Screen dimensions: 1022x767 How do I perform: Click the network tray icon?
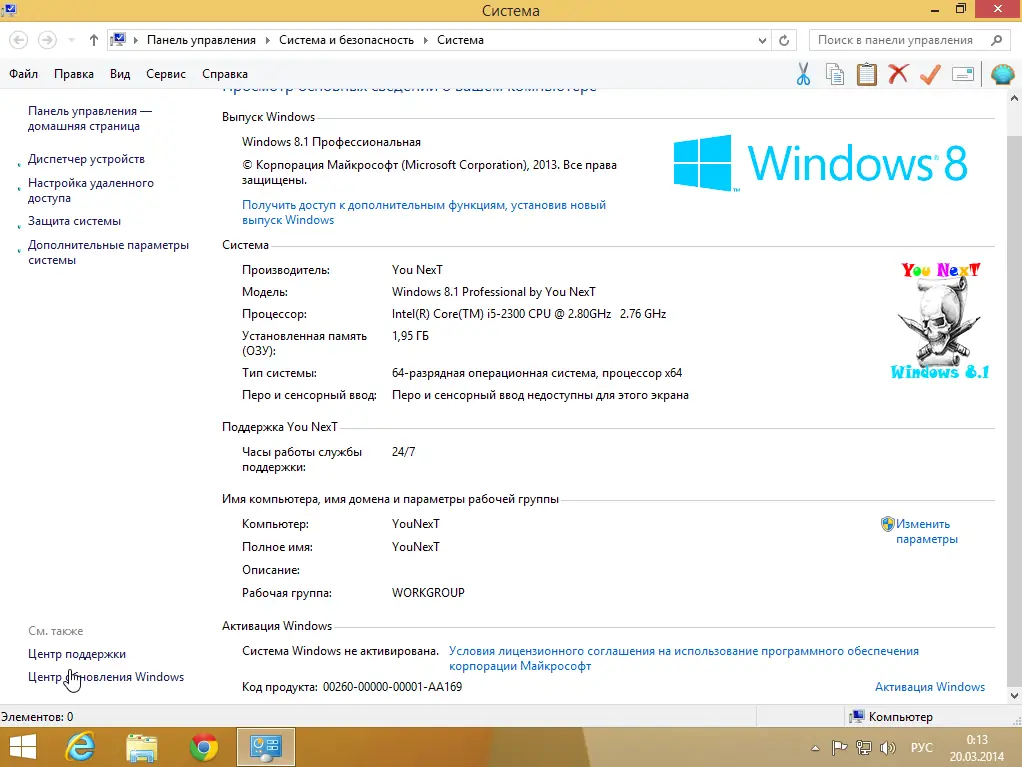click(x=864, y=748)
